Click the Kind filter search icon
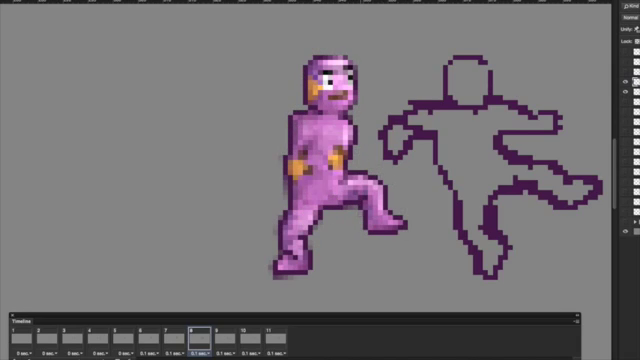This screenshot has width=640, height=360. [x=626, y=7]
